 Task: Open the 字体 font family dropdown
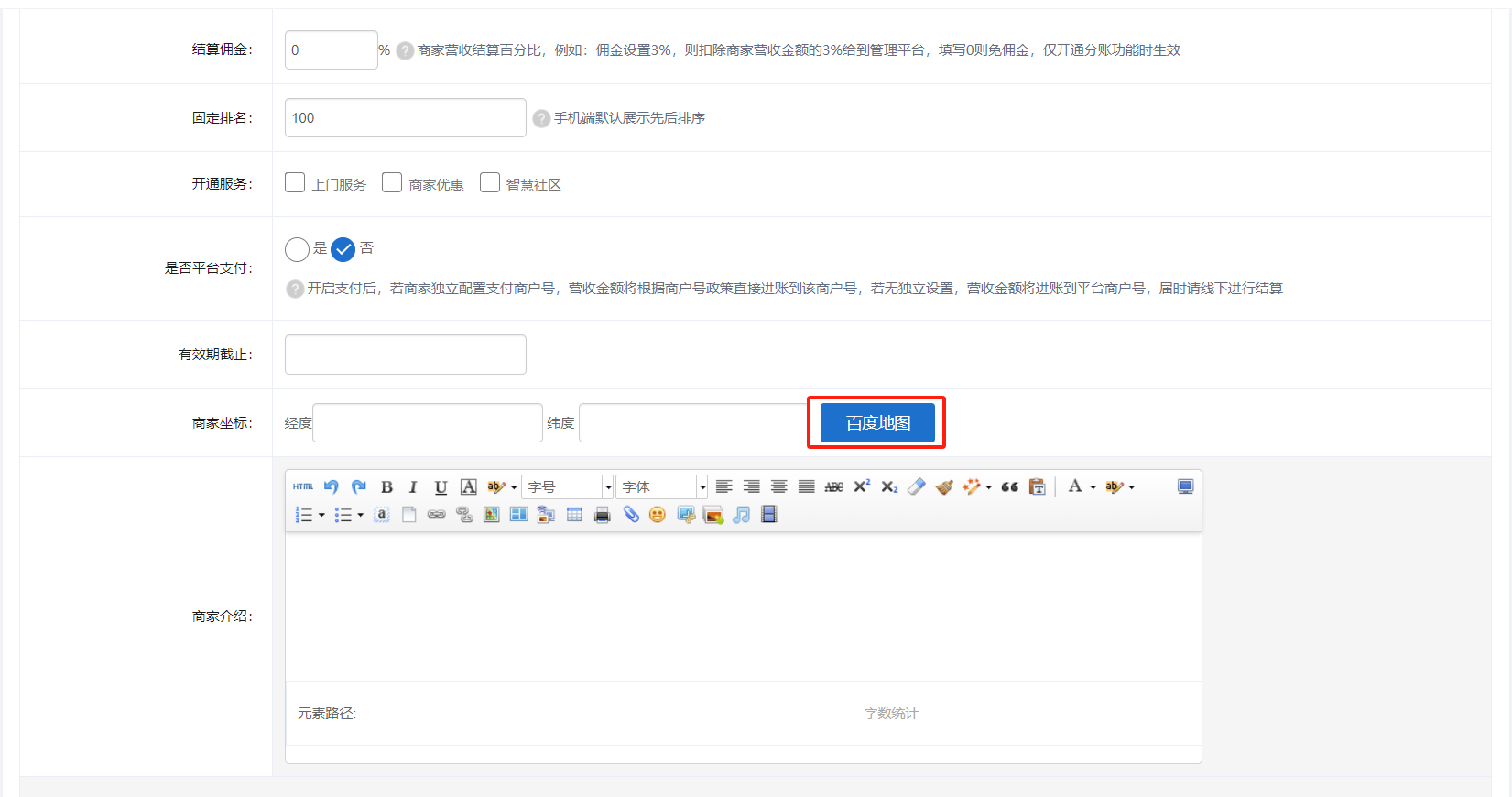pyautogui.click(x=661, y=487)
